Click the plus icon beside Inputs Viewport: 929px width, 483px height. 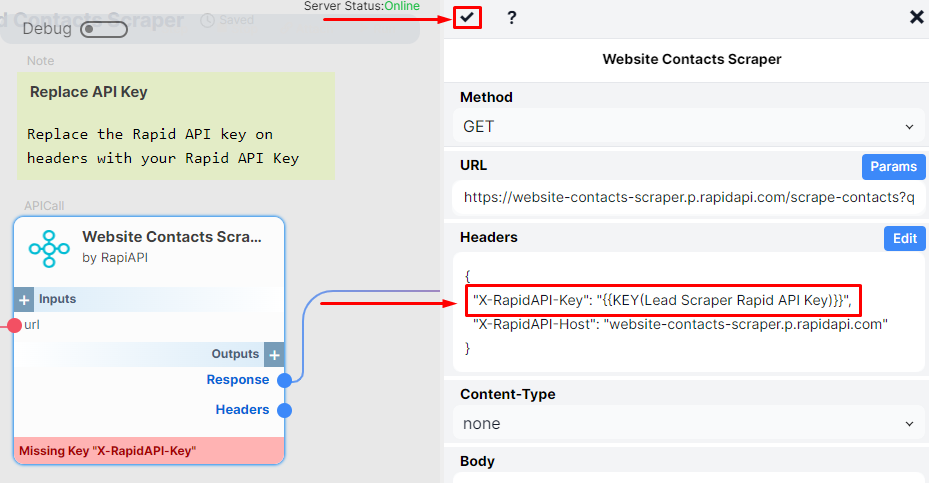(x=24, y=300)
